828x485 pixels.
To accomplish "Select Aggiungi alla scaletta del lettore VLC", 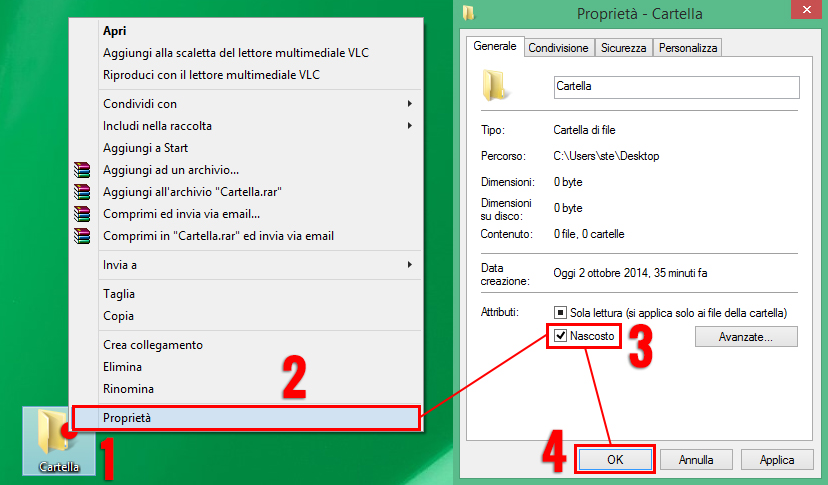I will coord(236,53).
